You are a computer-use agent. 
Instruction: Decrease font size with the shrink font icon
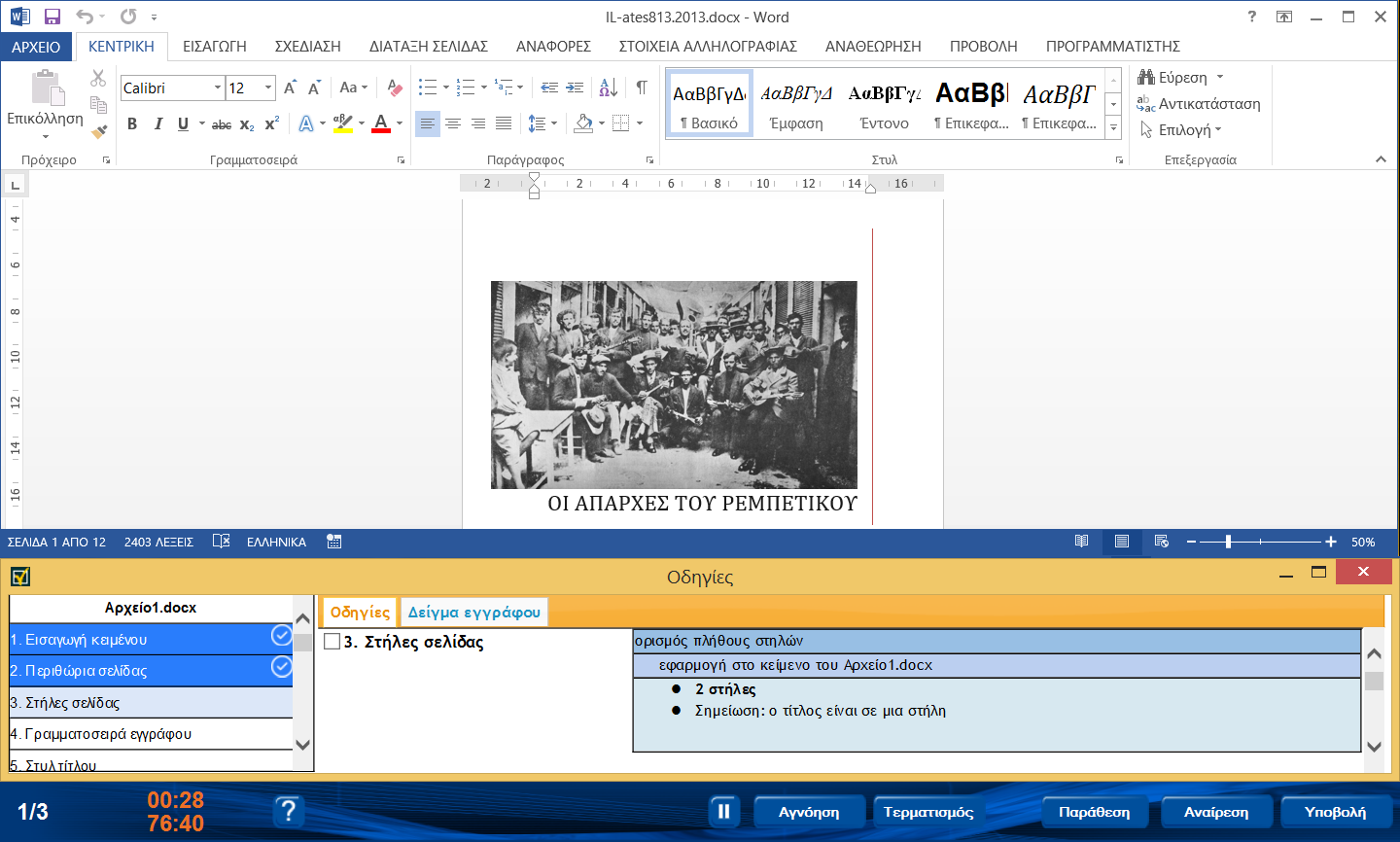314,88
